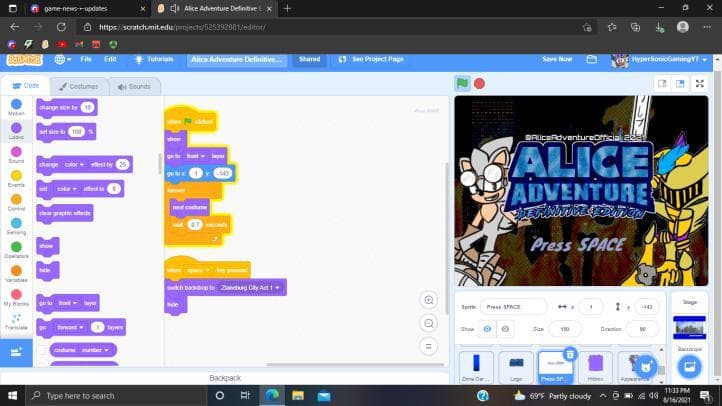Open the HyperSonicGamingYT account menu
This screenshot has height=406, width=722.
coord(659,59)
